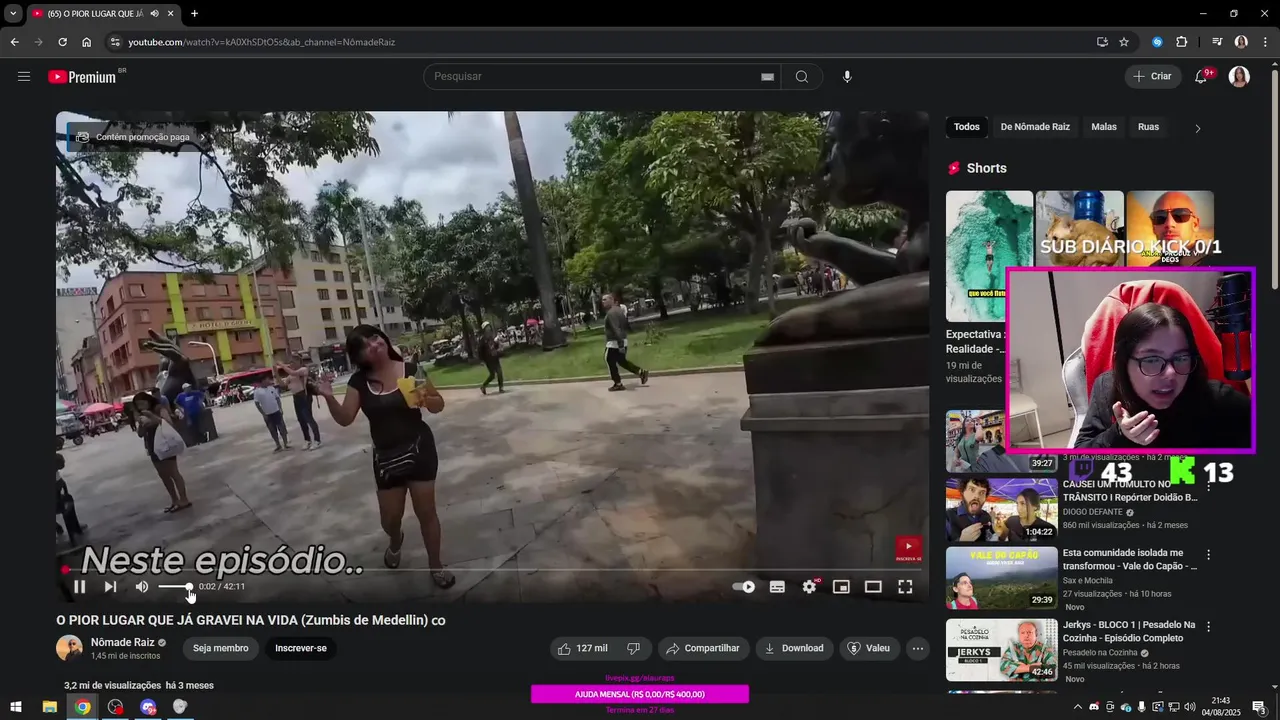Open Chrome extensions puzzle icon

(1181, 42)
